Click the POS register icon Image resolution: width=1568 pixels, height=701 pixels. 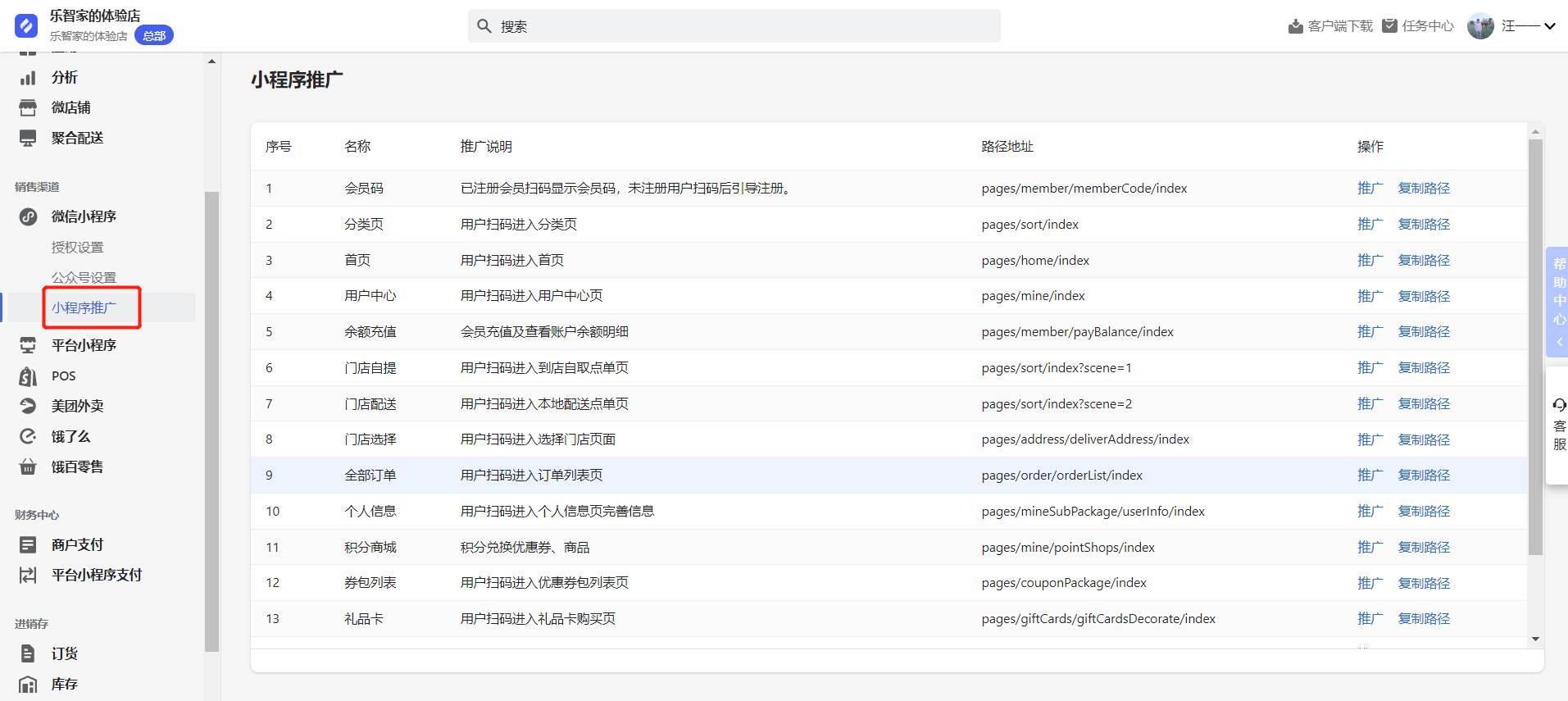pyautogui.click(x=28, y=376)
